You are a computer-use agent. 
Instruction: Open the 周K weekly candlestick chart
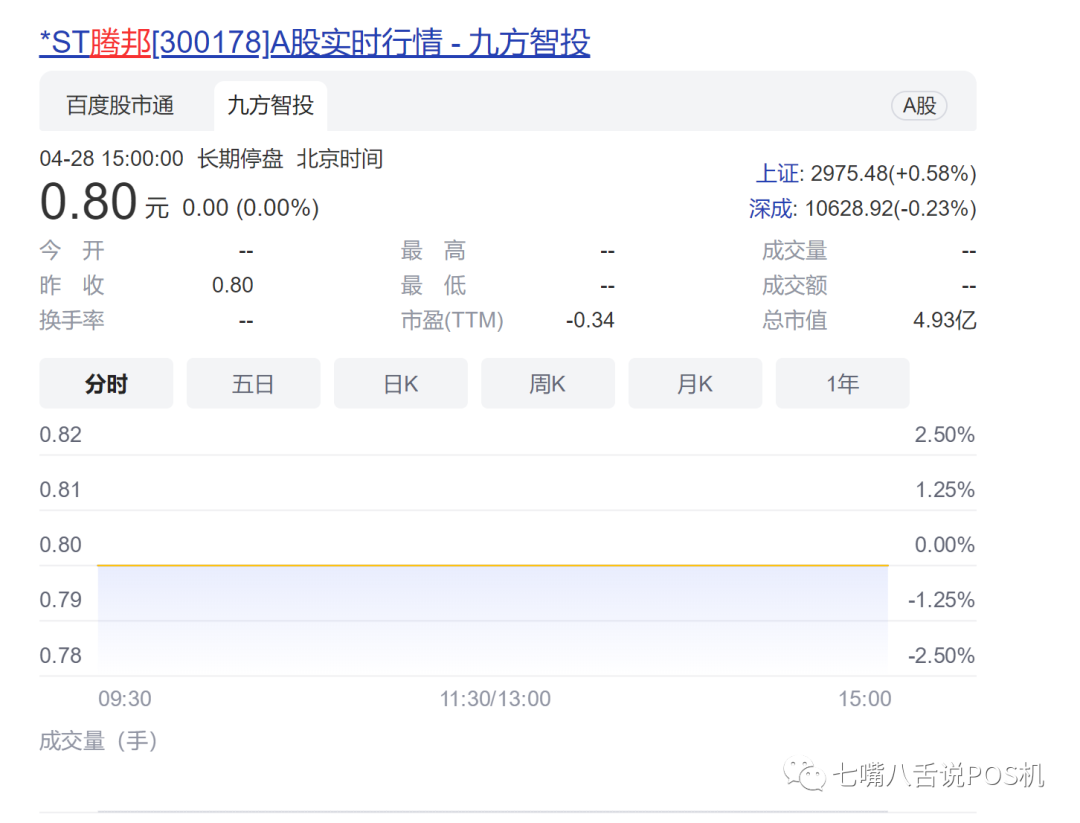point(547,383)
